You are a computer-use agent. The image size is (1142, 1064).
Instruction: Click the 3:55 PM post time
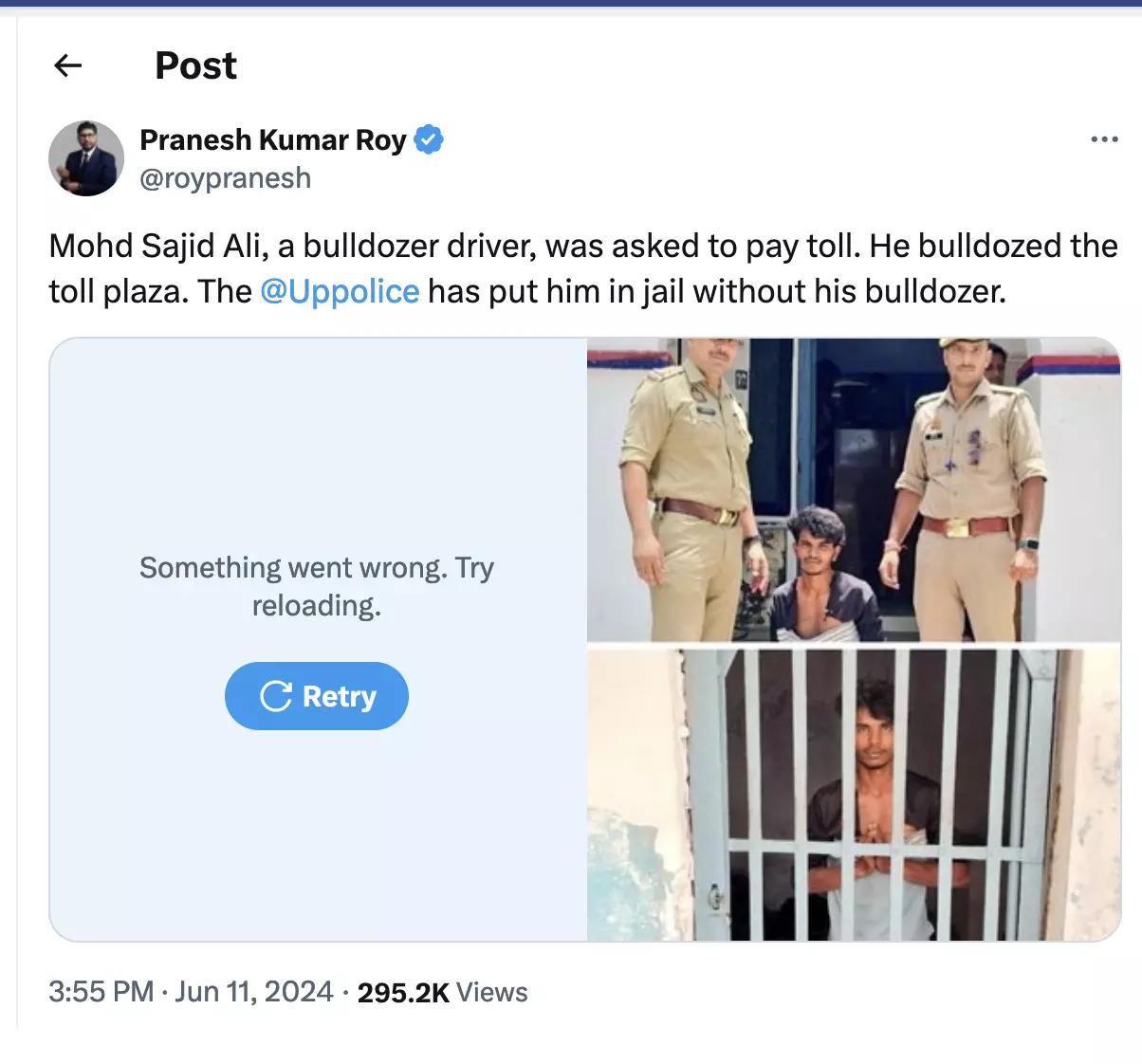click(x=101, y=992)
